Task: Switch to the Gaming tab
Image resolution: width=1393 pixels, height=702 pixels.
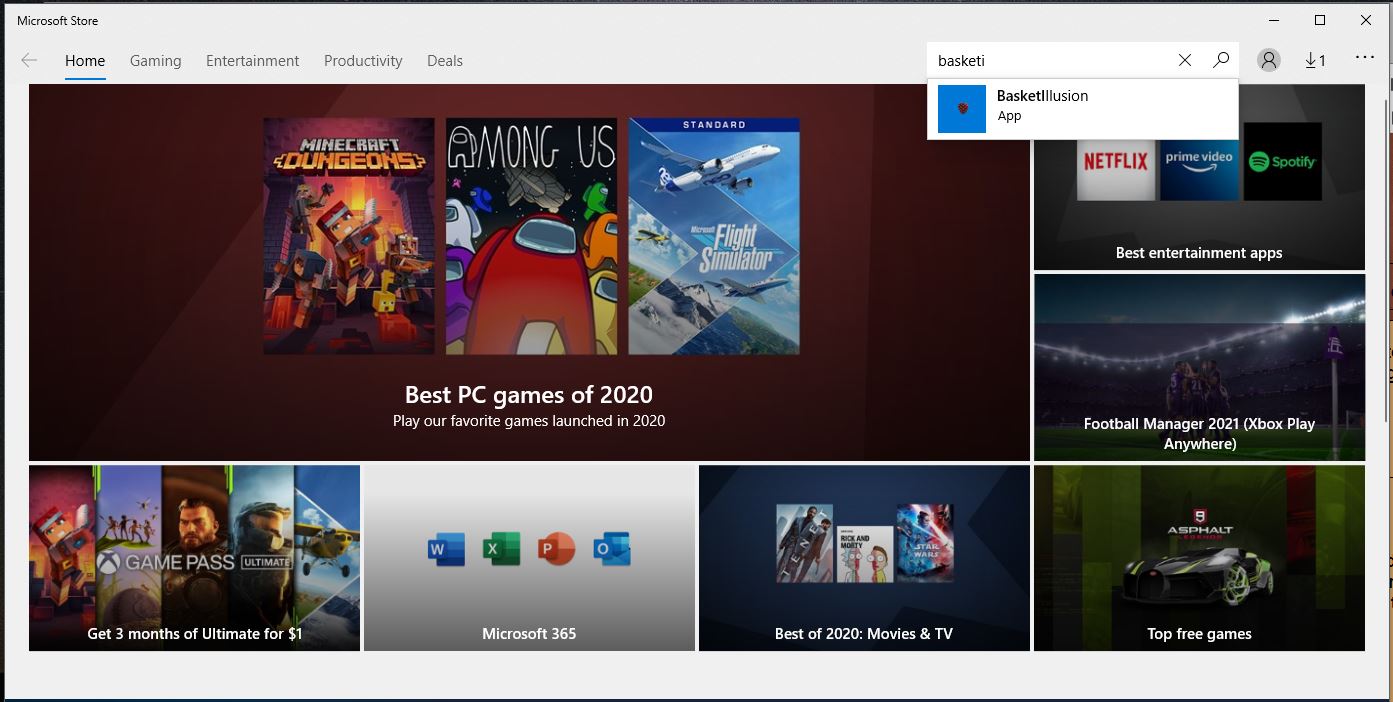Action: coord(155,61)
